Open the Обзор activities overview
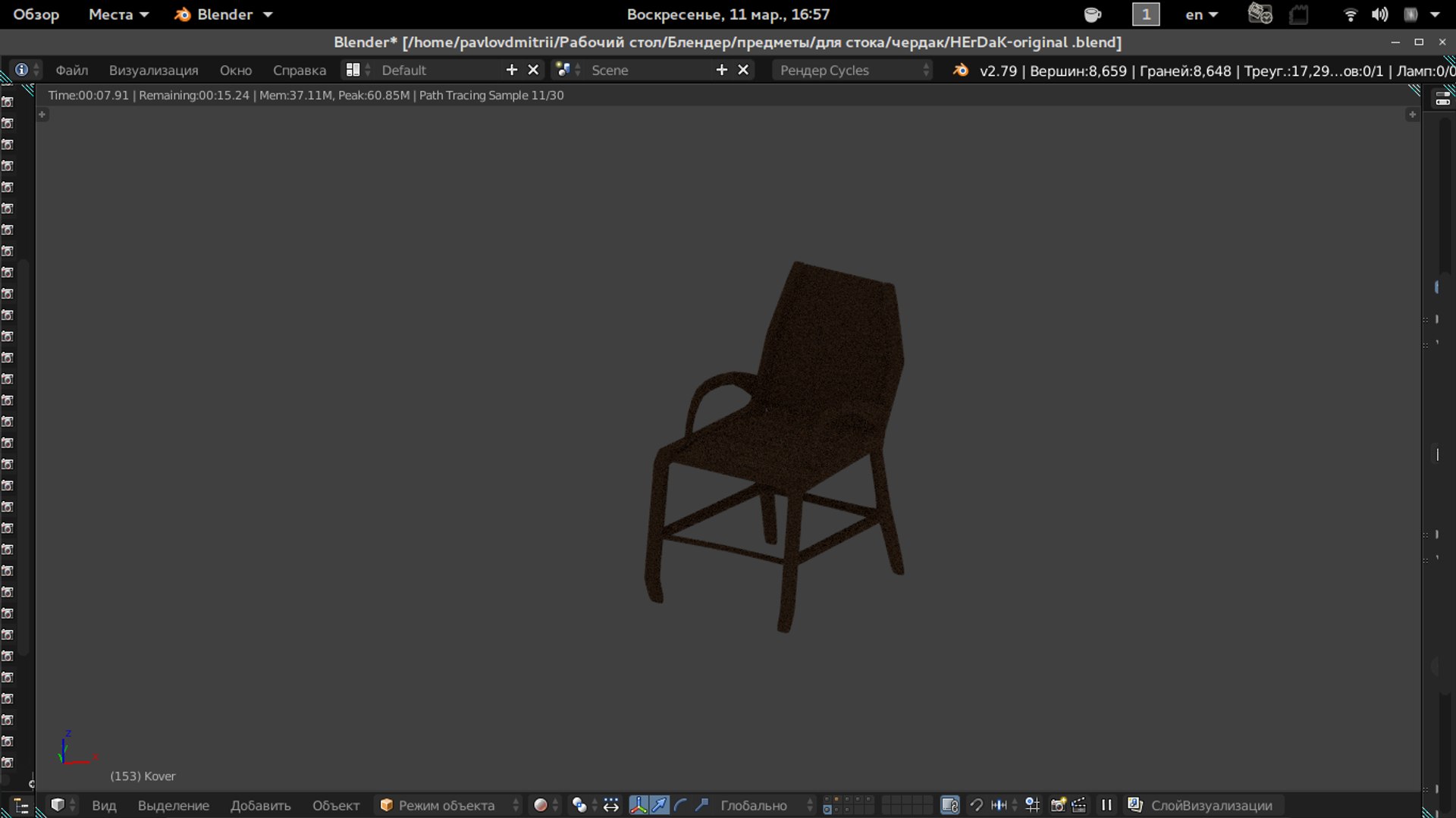Image resolution: width=1456 pixels, height=818 pixels. (x=36, y=14)
